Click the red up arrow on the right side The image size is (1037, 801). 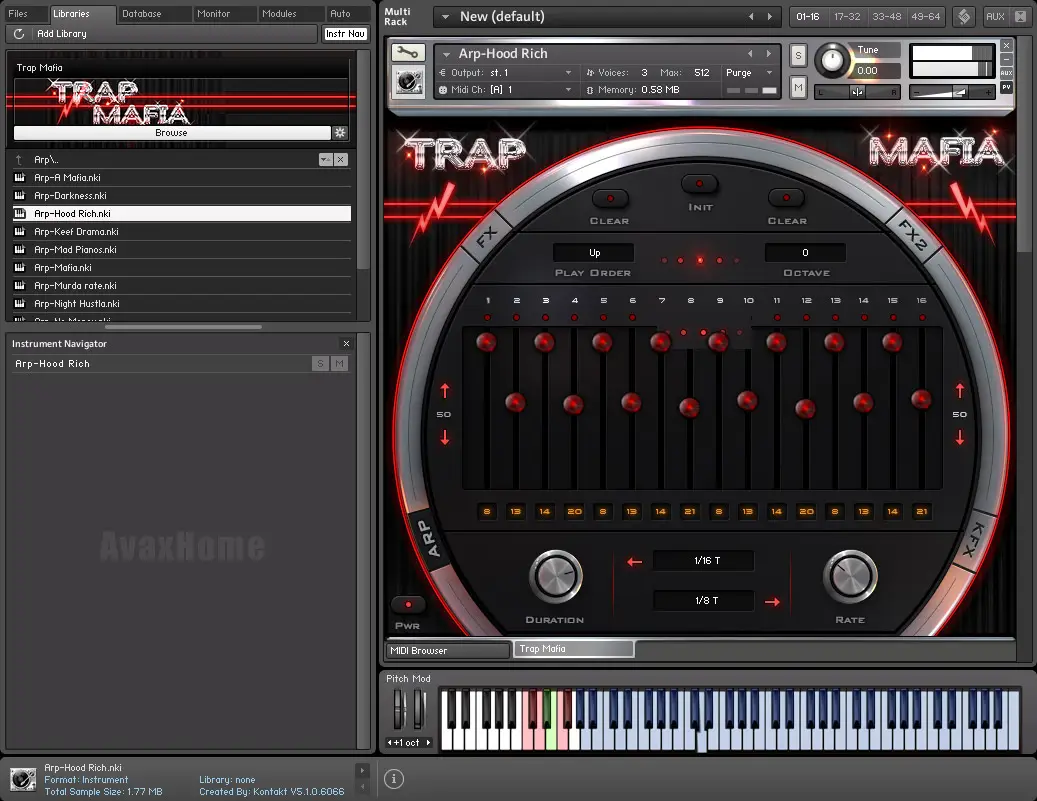(960, 391)
